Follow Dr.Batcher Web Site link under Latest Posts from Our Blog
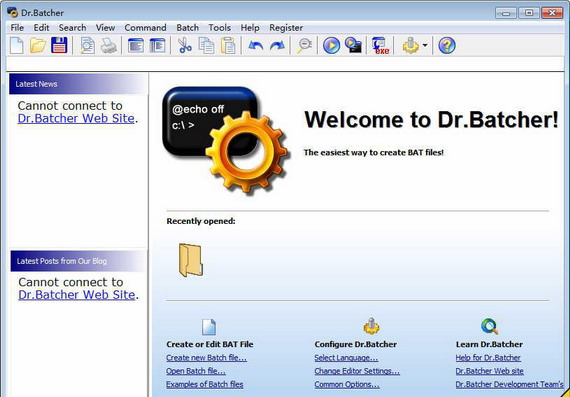 pyautogui.click(x=77, y=294)
